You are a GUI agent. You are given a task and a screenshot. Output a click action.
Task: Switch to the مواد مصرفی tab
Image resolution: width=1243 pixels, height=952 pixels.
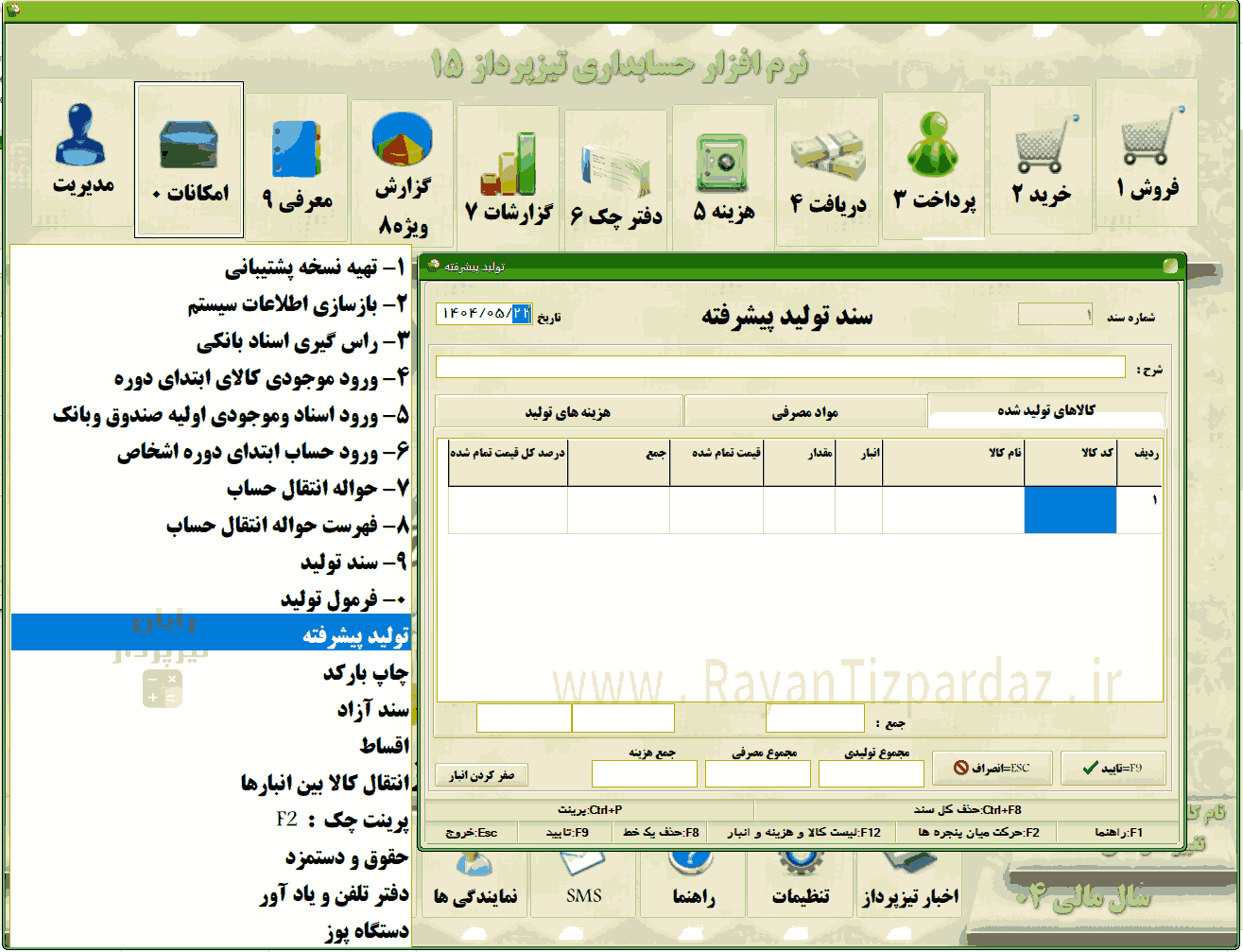tap(805, 411)
